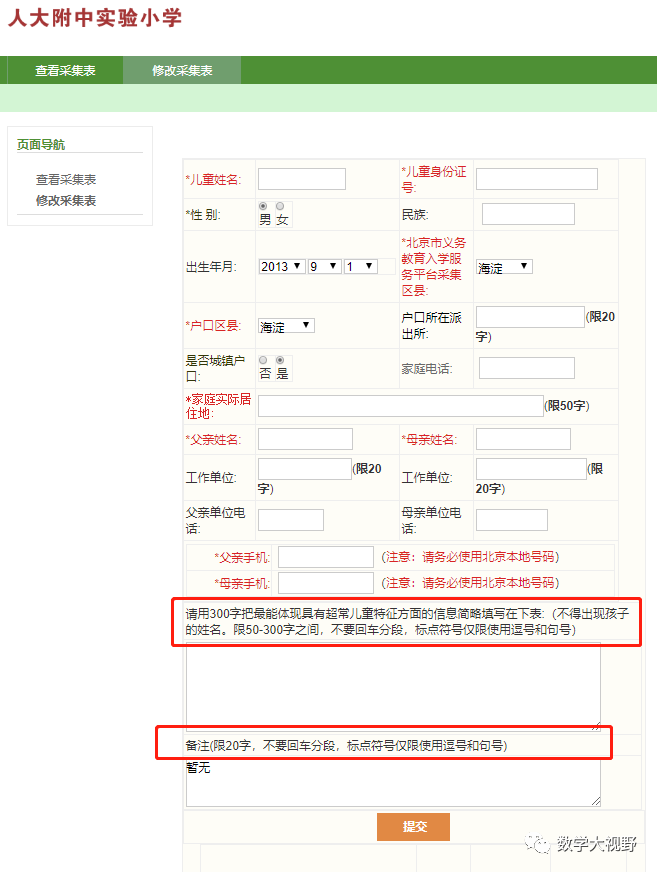657x872 pixels.
Task: Click the 户口所在派出所 input field
Action: tap(530, 317)
